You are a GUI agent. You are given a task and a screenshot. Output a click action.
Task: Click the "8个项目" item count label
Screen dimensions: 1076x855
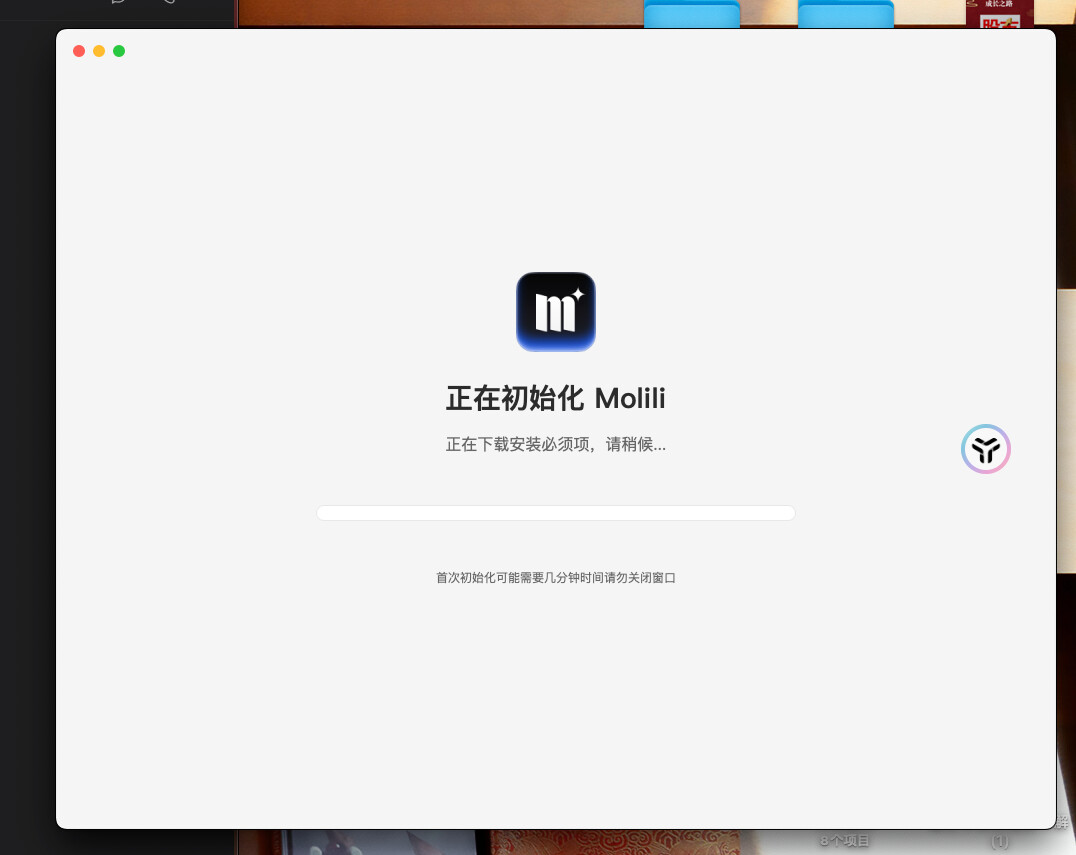[x=845, y=841]
